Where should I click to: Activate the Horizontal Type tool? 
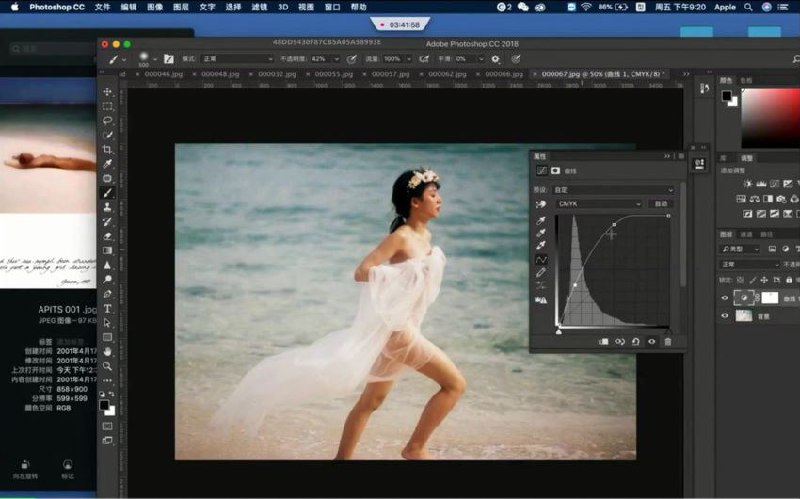point(108,308)
